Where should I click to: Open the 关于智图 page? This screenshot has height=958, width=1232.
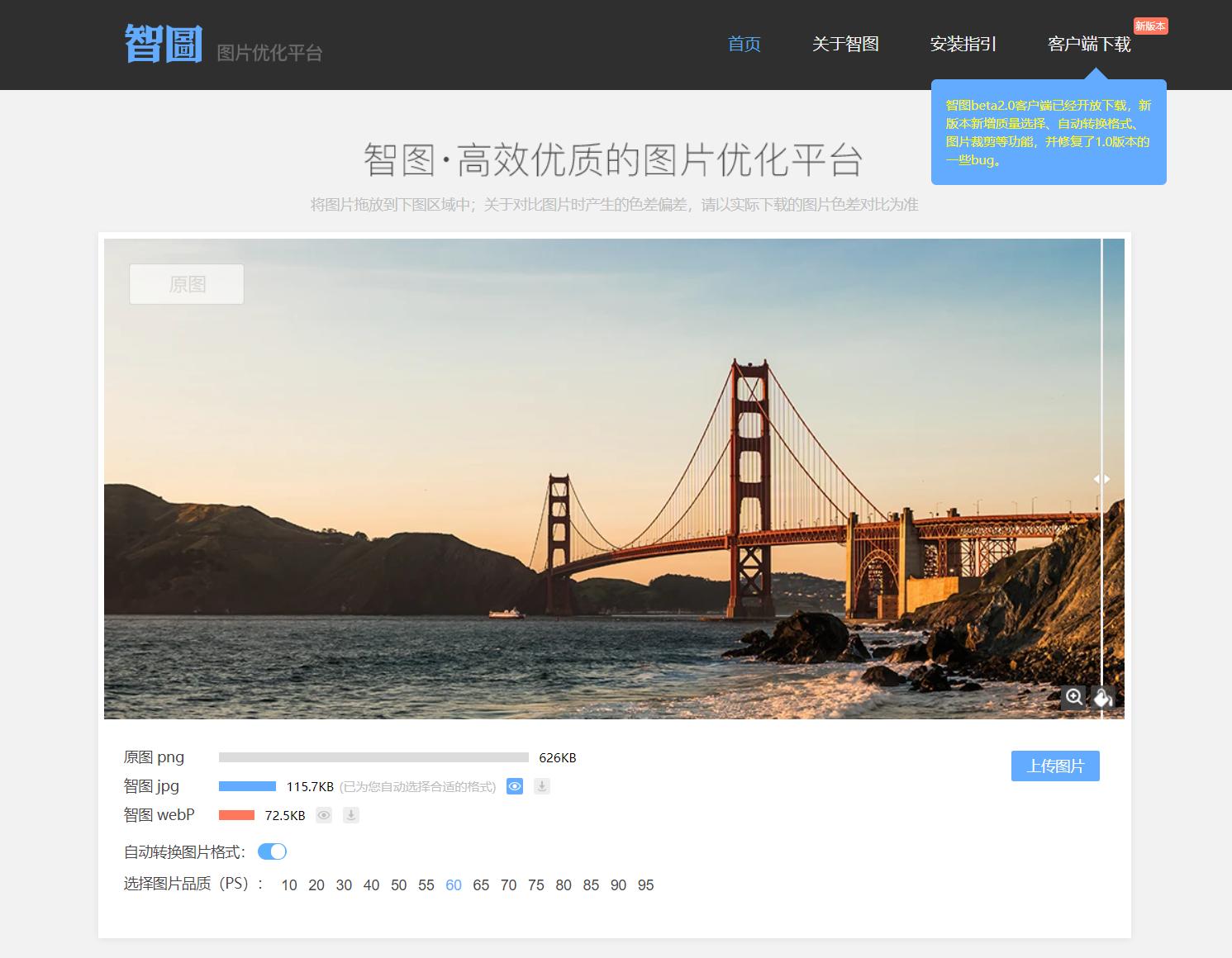pyautogui.click(x=845, y=44)
